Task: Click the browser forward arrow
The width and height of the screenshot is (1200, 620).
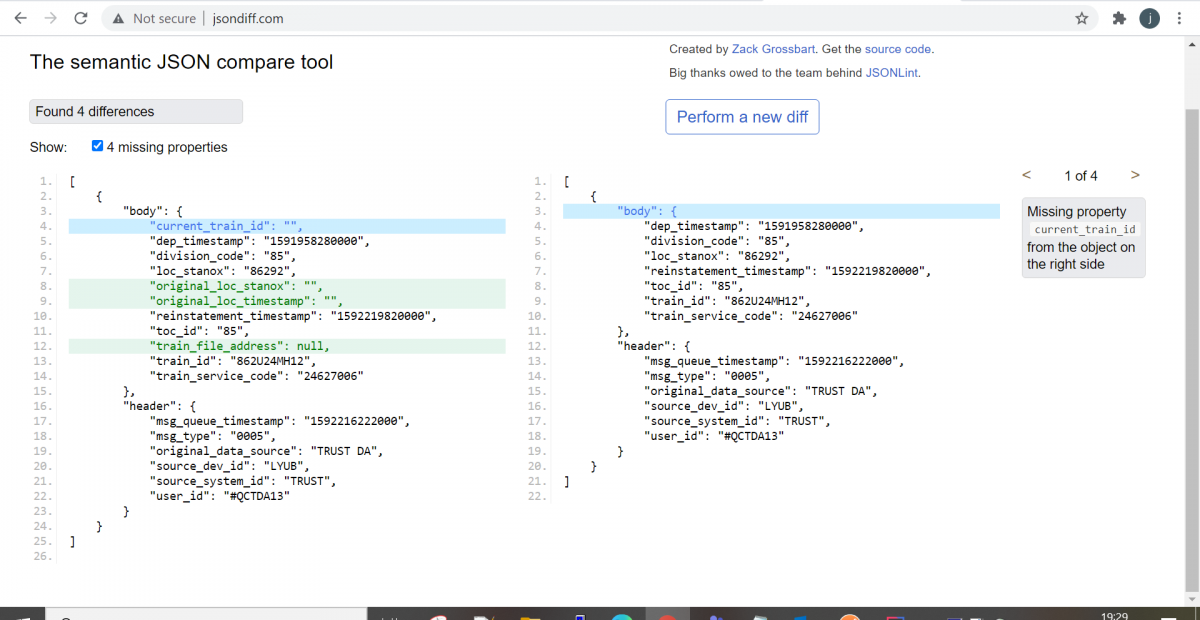Action: [x=50, y=17]
